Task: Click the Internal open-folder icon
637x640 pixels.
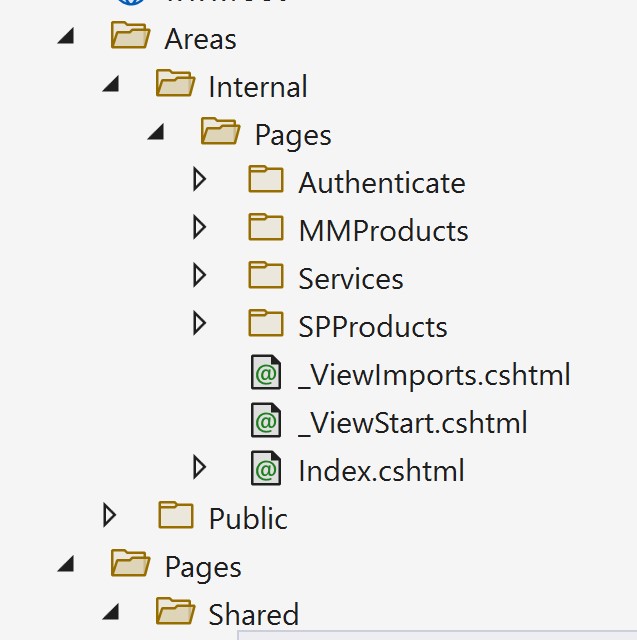Action: point(175,83)
